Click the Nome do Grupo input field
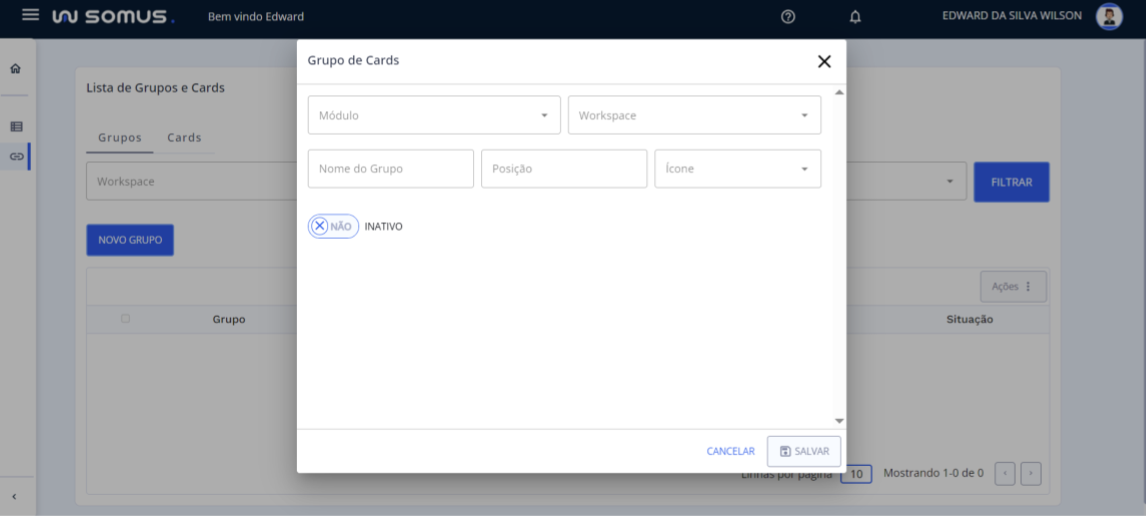 coord(390,169)
